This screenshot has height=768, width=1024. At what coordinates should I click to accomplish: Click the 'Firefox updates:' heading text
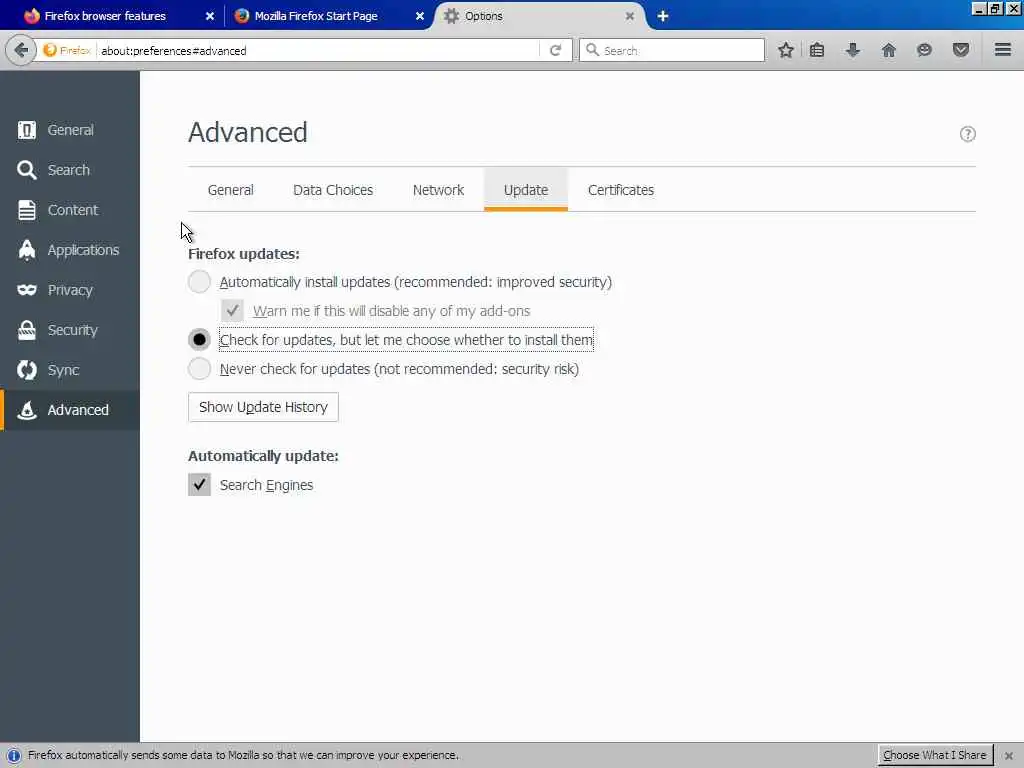(x=244, y=254)
